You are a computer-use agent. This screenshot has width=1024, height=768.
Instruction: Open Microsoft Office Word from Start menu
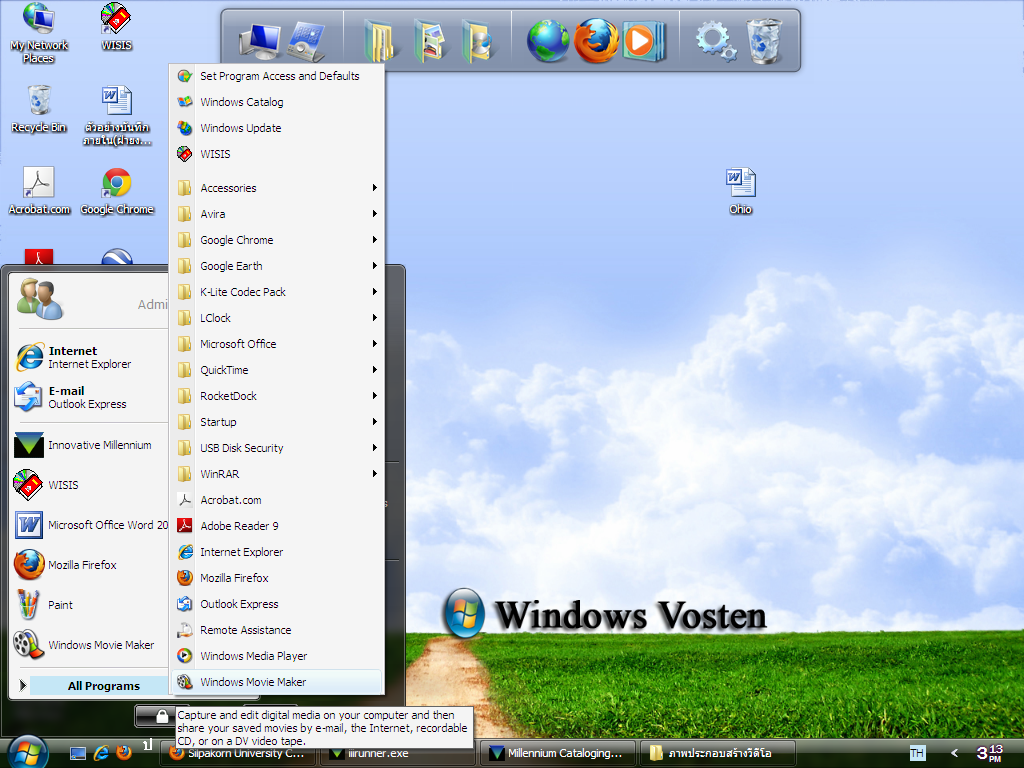click(90, 524)
